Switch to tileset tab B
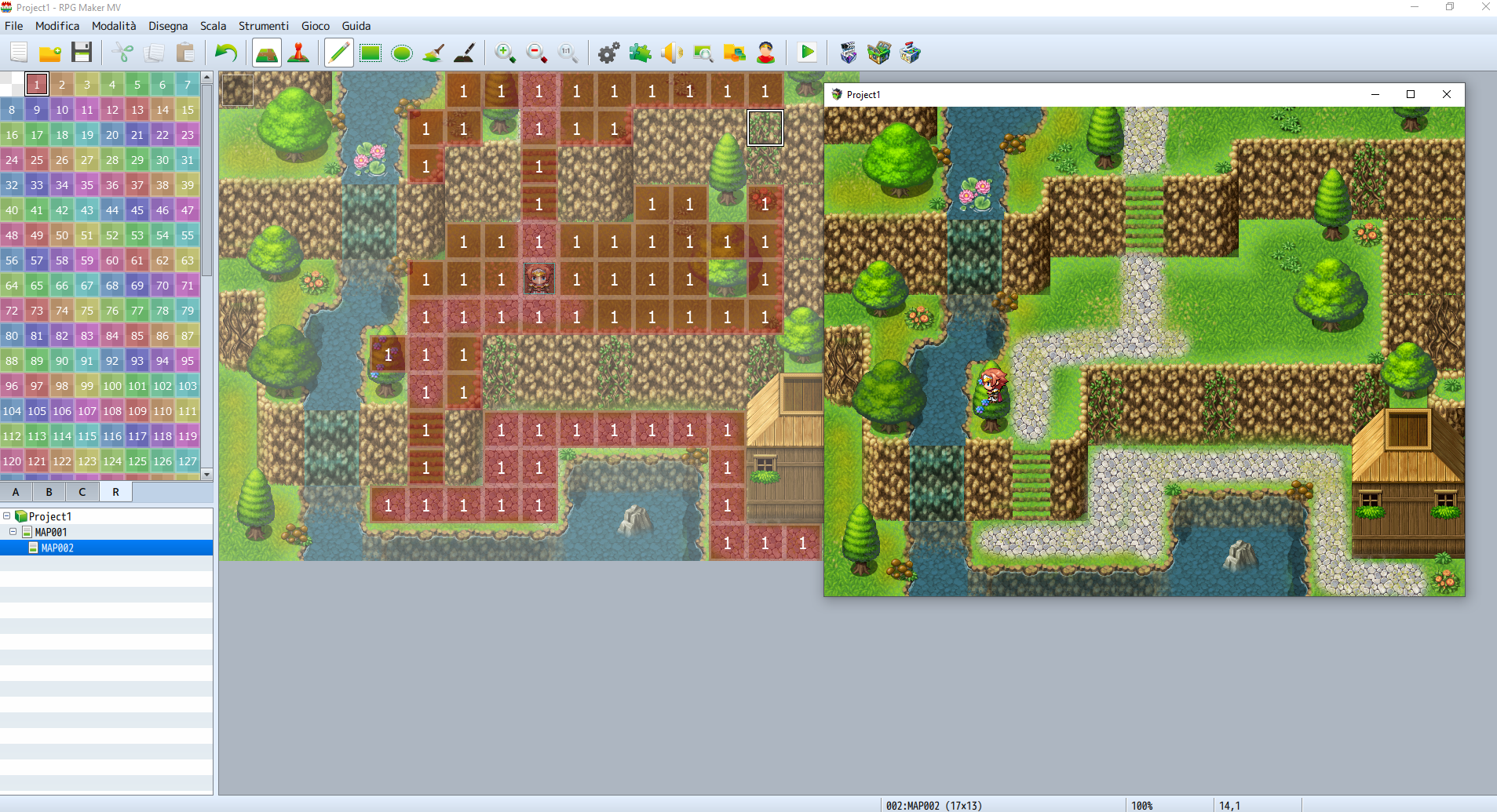 pos(49,492)
